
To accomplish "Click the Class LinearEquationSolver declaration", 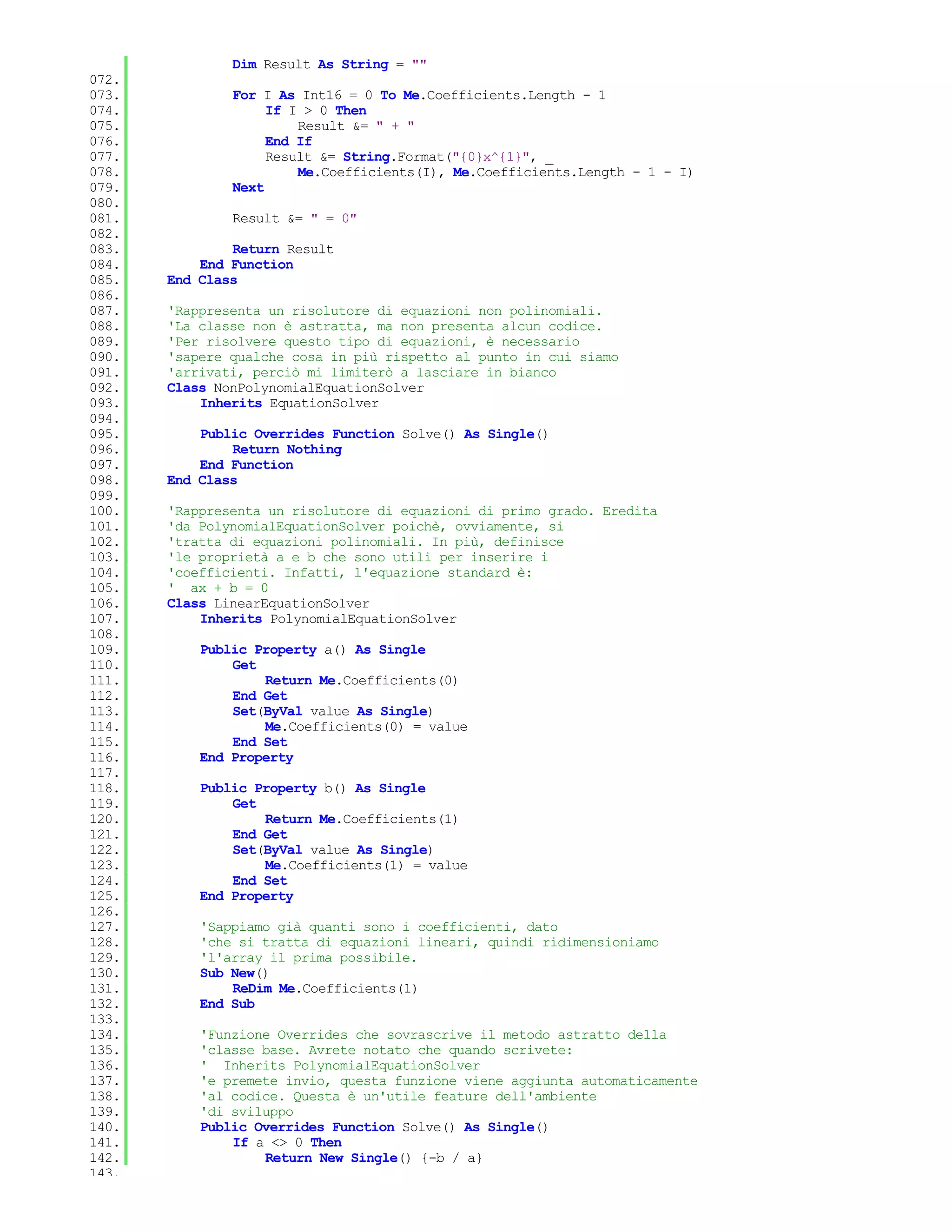I will click(x=268, y=603).
